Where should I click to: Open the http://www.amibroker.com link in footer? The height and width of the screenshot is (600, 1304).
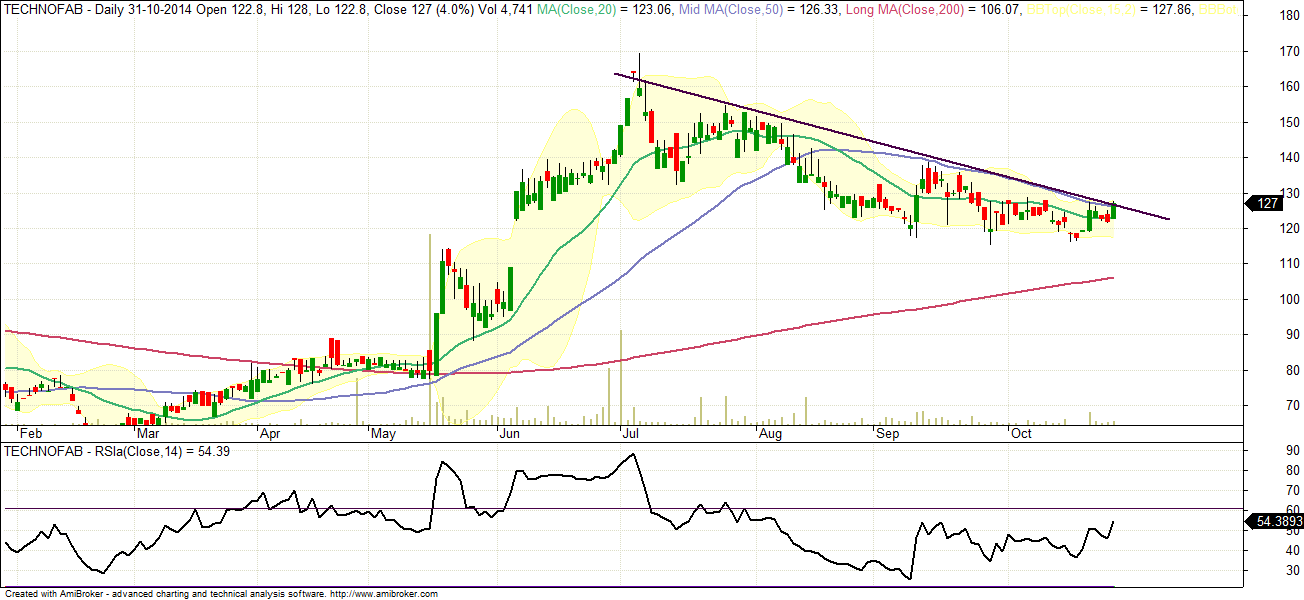tap(384, 594)
